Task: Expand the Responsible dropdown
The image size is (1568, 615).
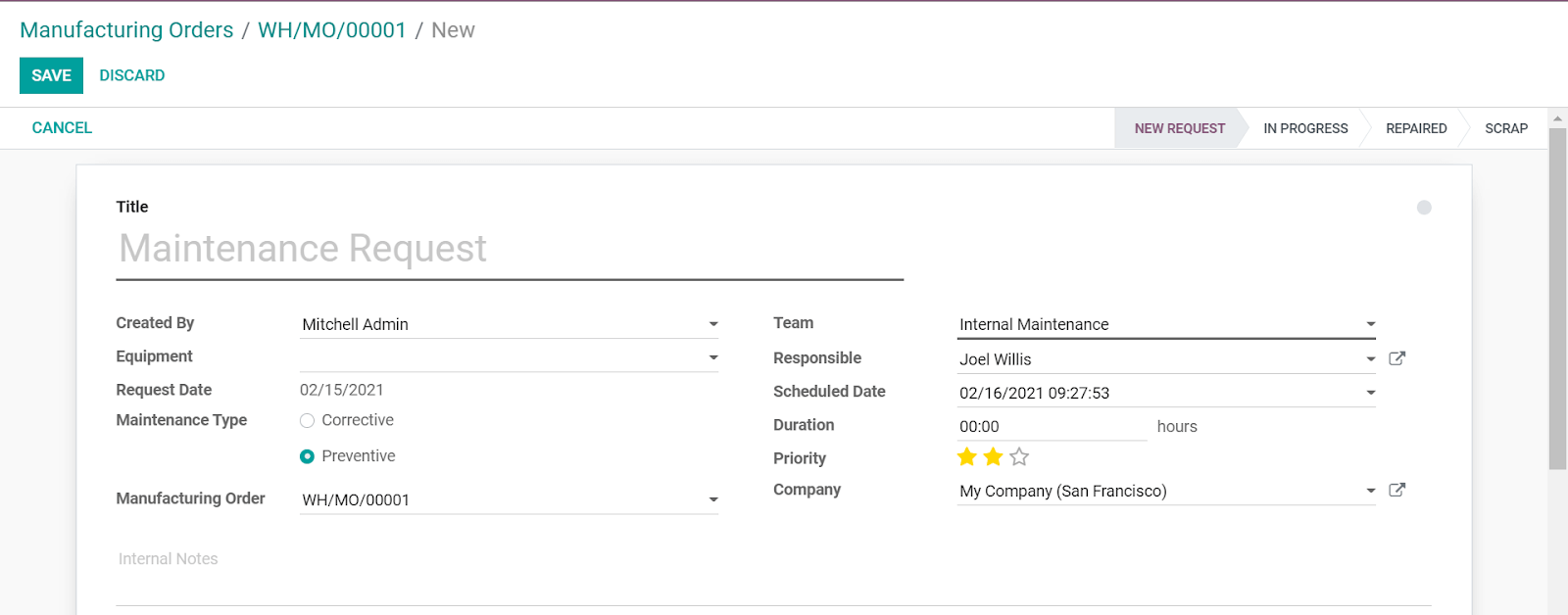Action: point(1371,359)
